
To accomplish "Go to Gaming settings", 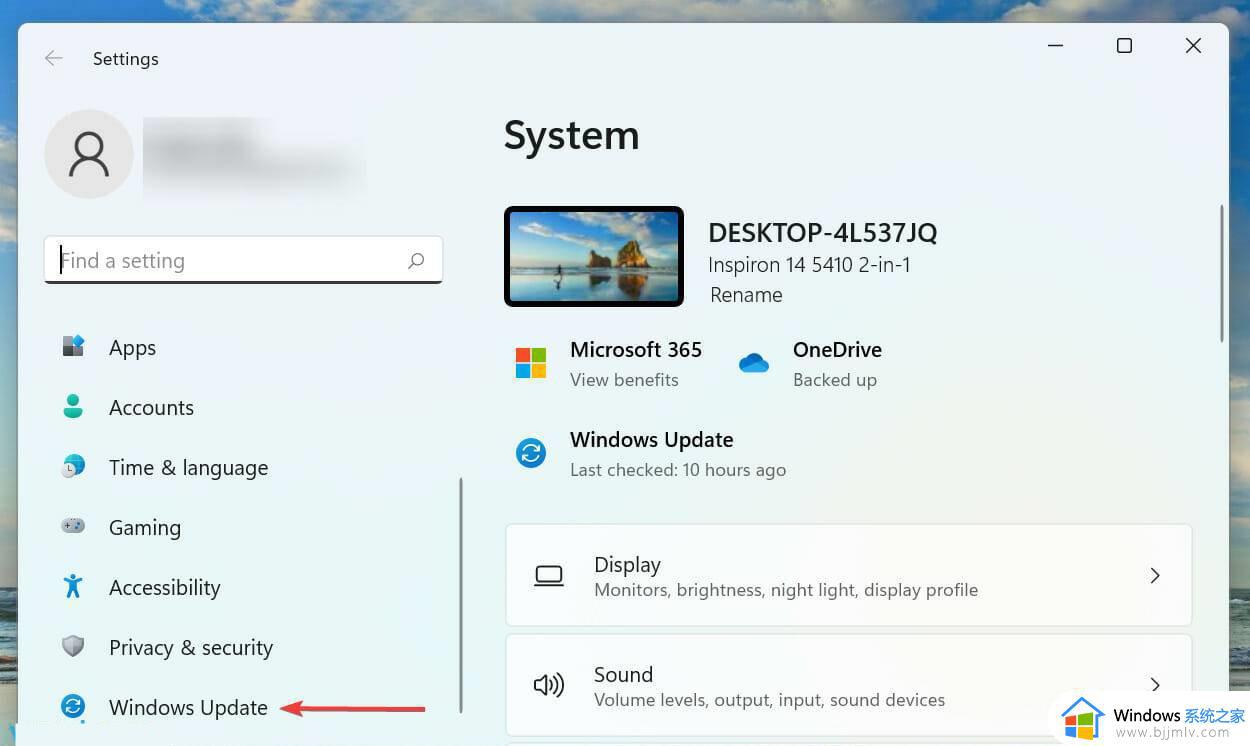I will tap(145, 527).
